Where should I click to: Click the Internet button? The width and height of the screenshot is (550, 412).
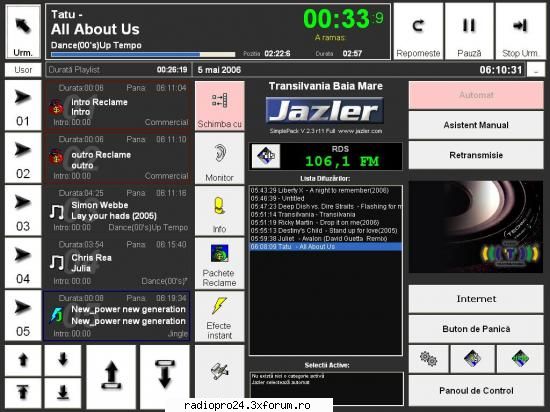coord(476,299)
